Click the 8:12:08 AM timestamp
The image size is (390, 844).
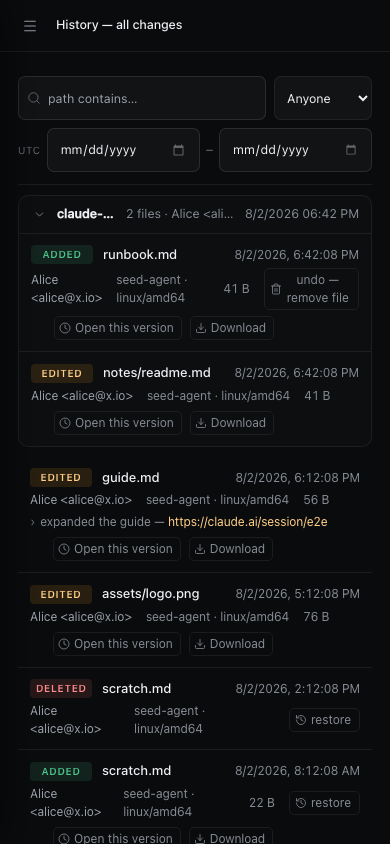(x=297, y=771)
